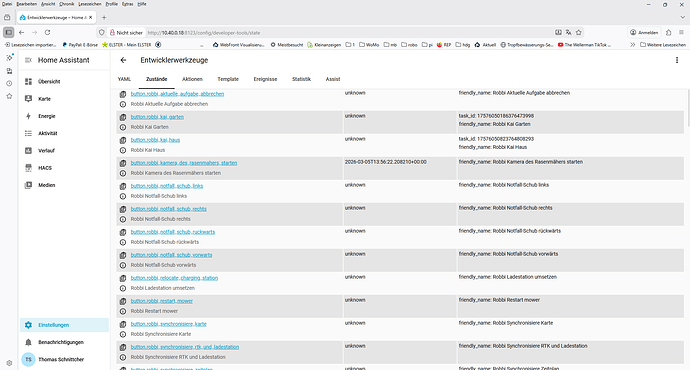Open link button.robbi_notfall_schub_rechts
This screenshot has width=690, height=370.
tap(169, 209)
